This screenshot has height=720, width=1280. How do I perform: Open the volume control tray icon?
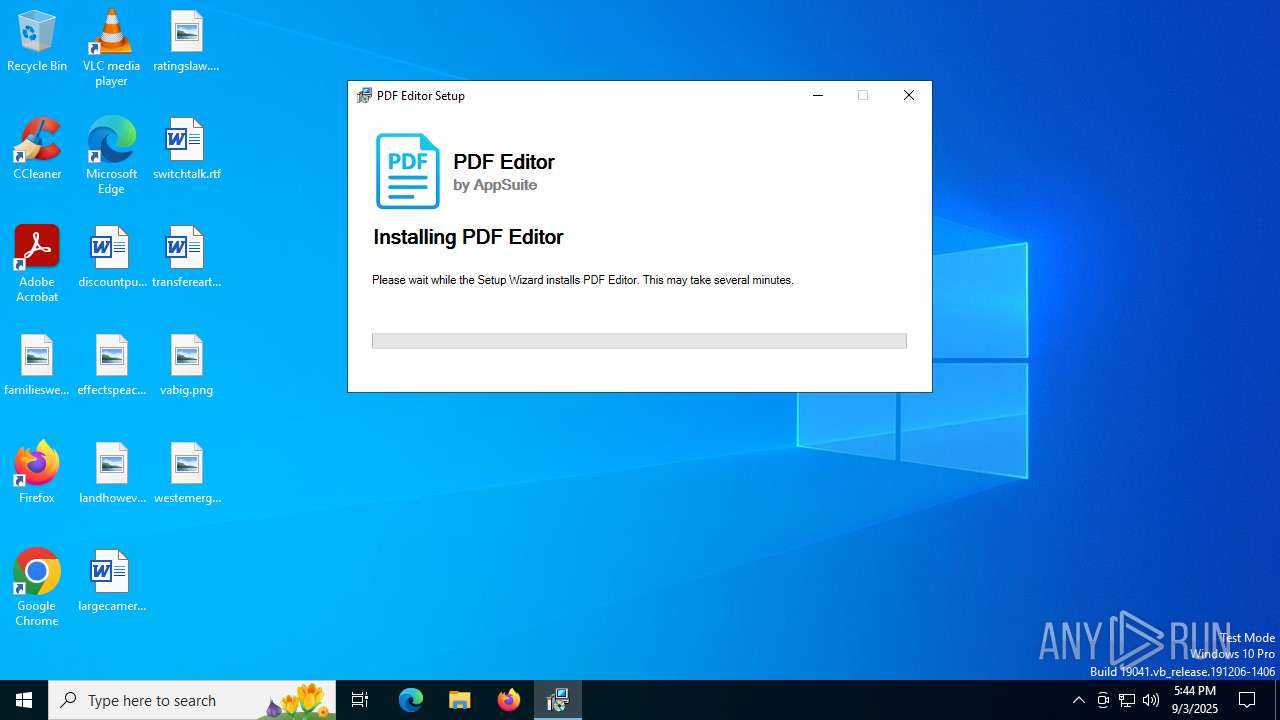tap(1151, 700)
